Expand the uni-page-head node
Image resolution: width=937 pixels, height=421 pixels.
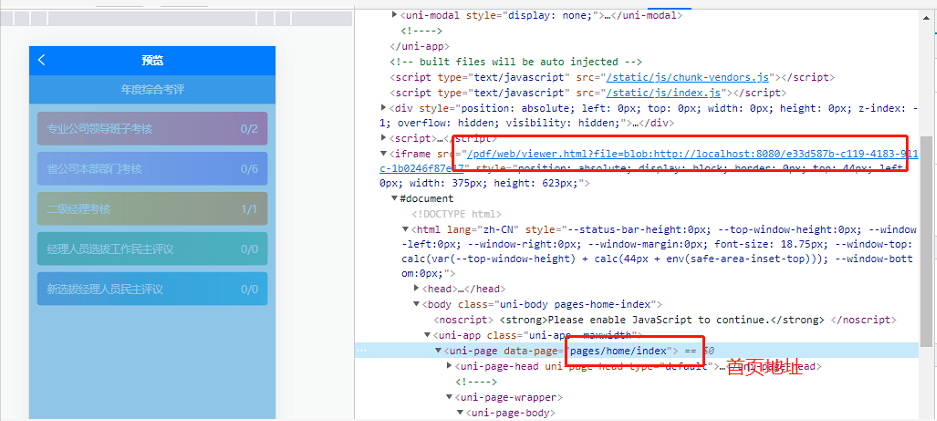449,365
